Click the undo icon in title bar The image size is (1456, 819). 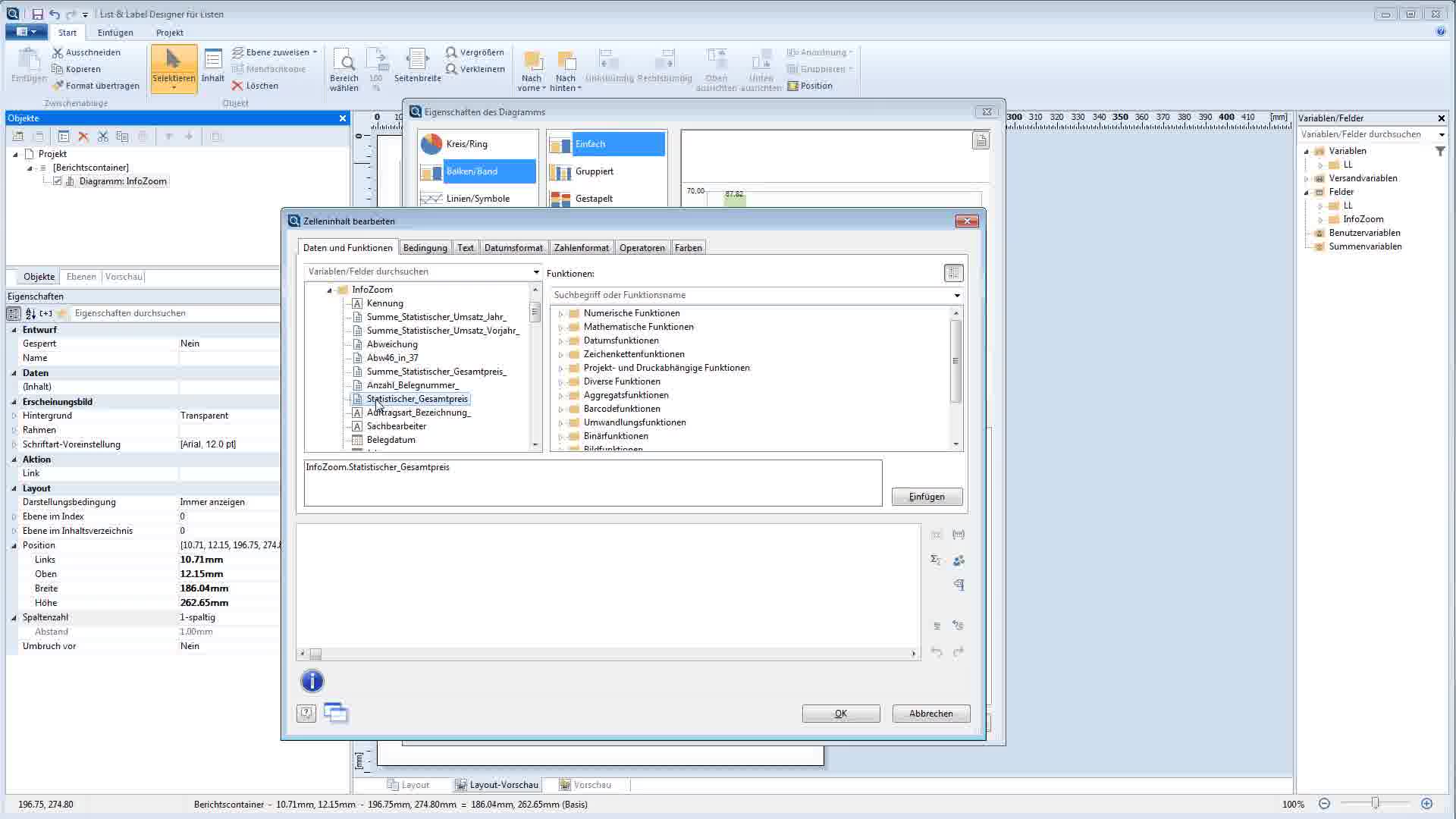click(x=54, y=14)
